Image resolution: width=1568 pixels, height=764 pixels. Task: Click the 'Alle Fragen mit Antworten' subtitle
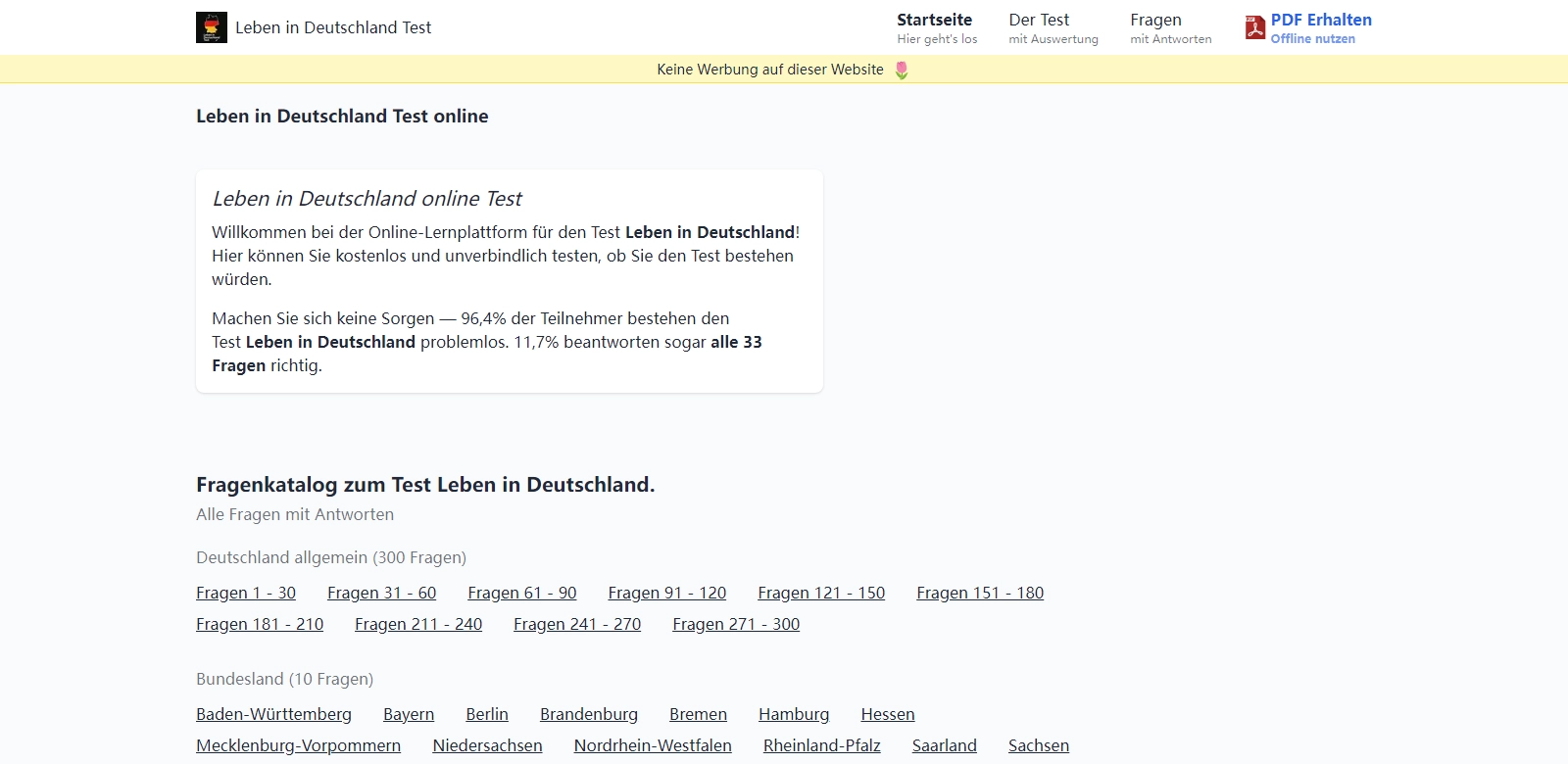(295, 514)
